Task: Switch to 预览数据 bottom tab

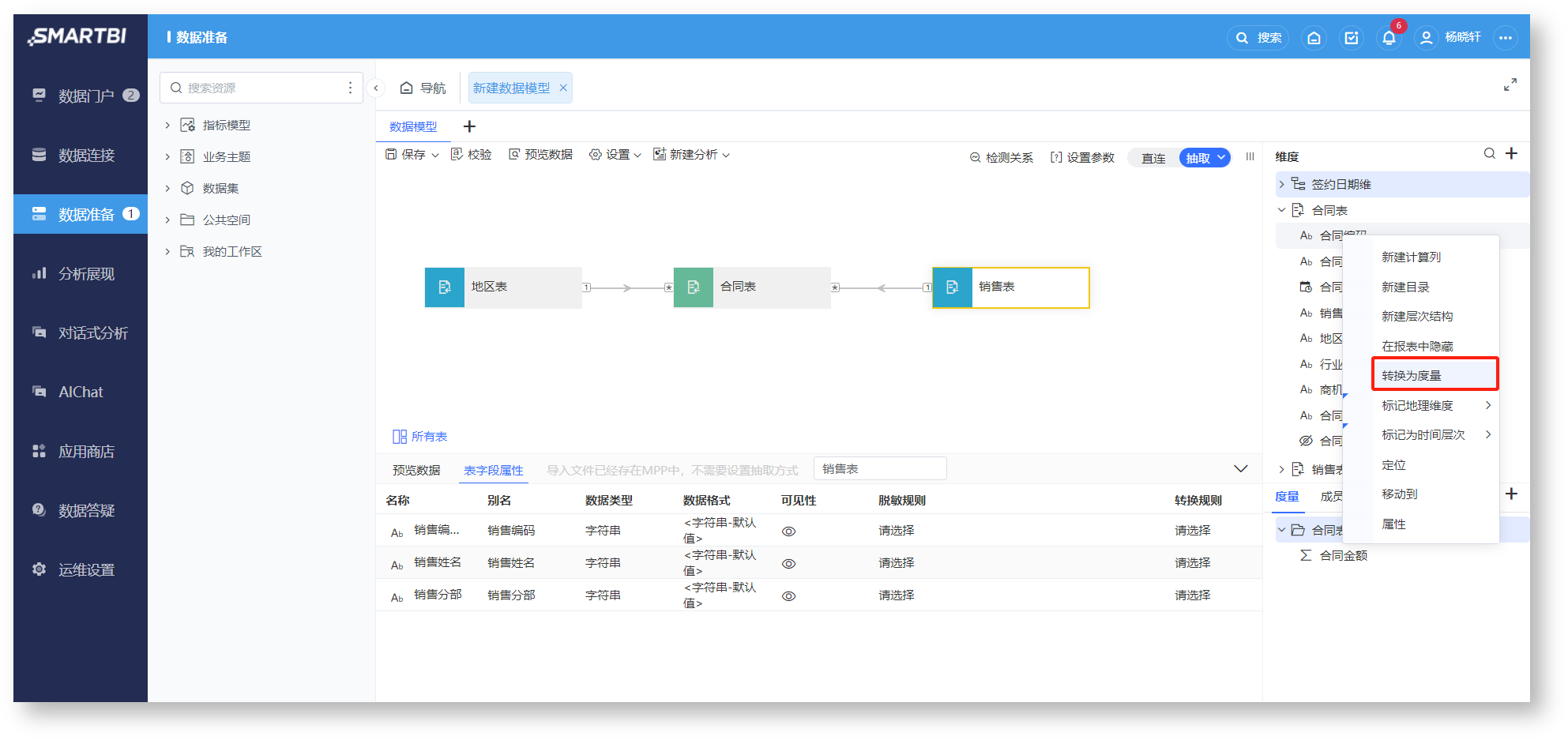Action: (416, 471)
